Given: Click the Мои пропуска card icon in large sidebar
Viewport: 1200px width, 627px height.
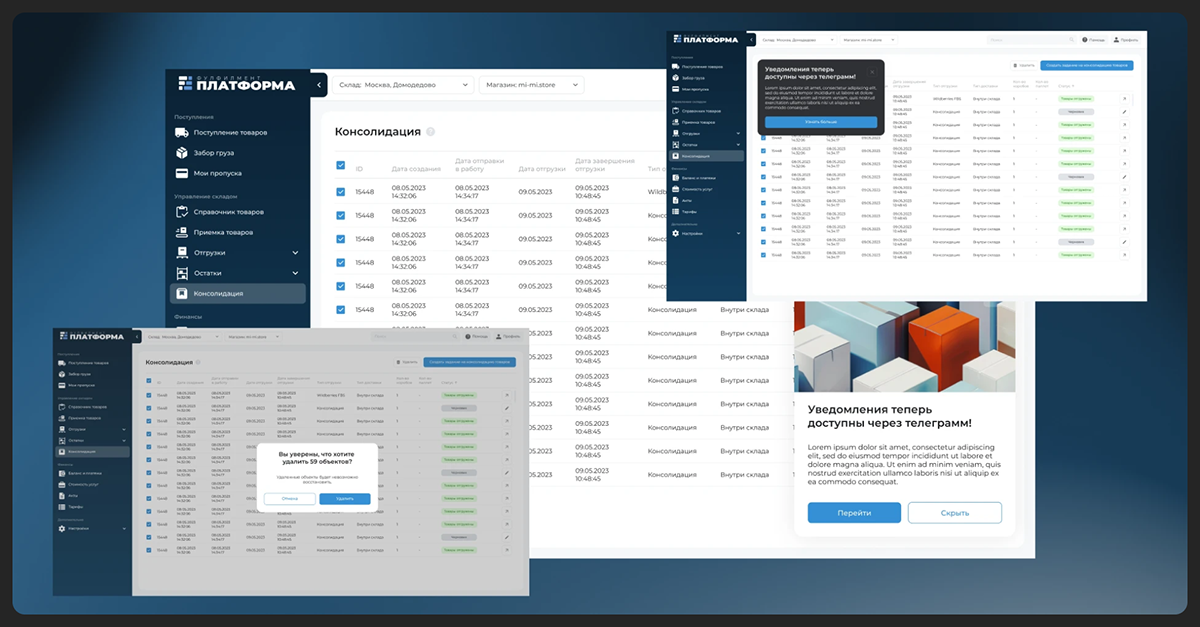Looking at the screenshot, I should click(x=182, y=174).
